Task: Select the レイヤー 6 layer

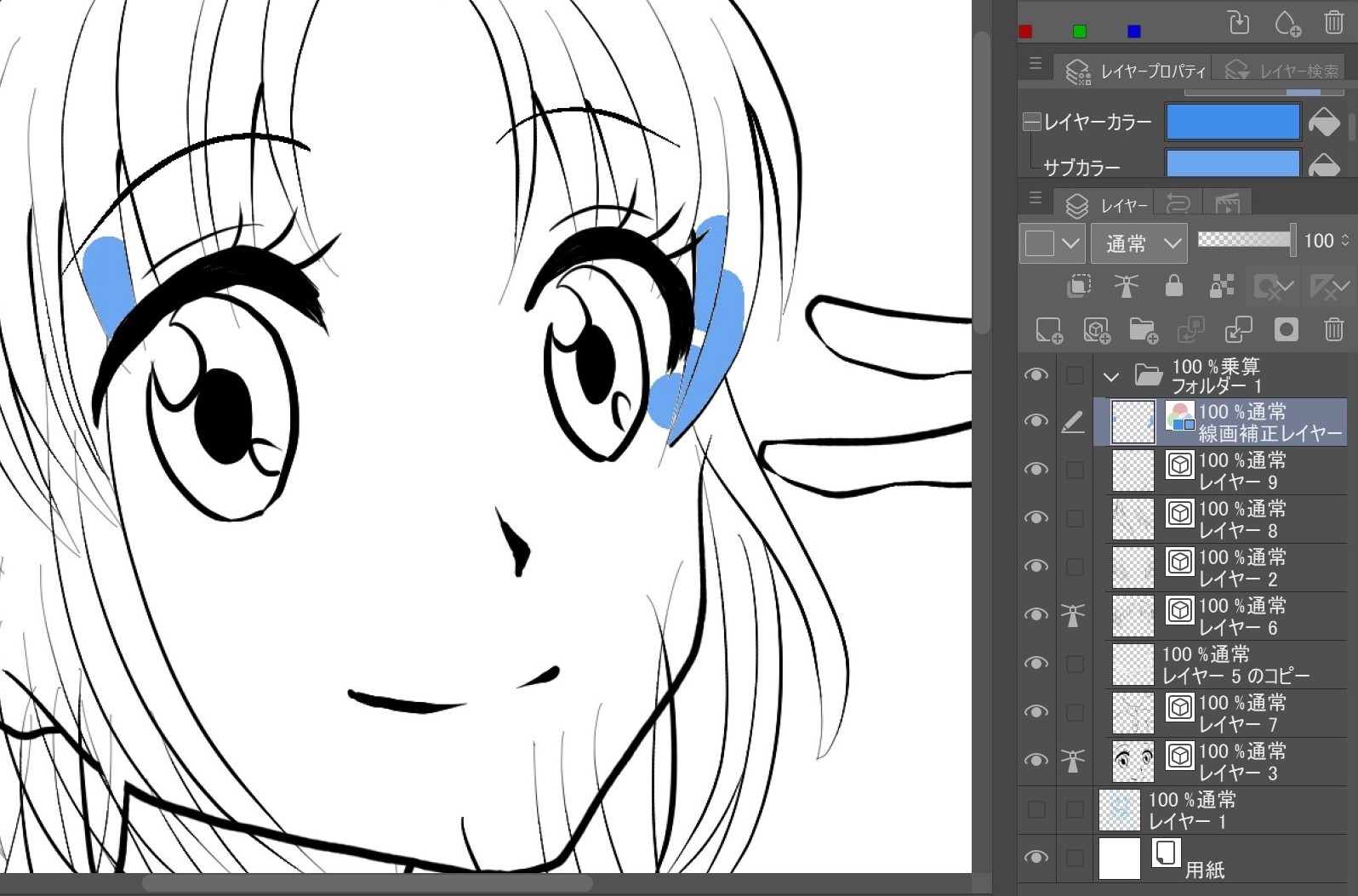Action: pyautogui.click(x=1226, y=616)
